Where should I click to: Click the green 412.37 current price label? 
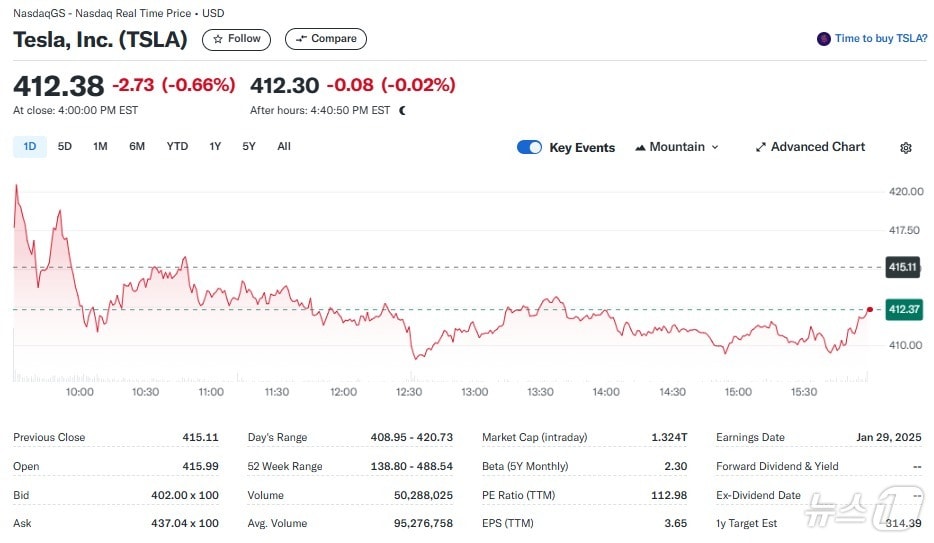coord(902,310)
